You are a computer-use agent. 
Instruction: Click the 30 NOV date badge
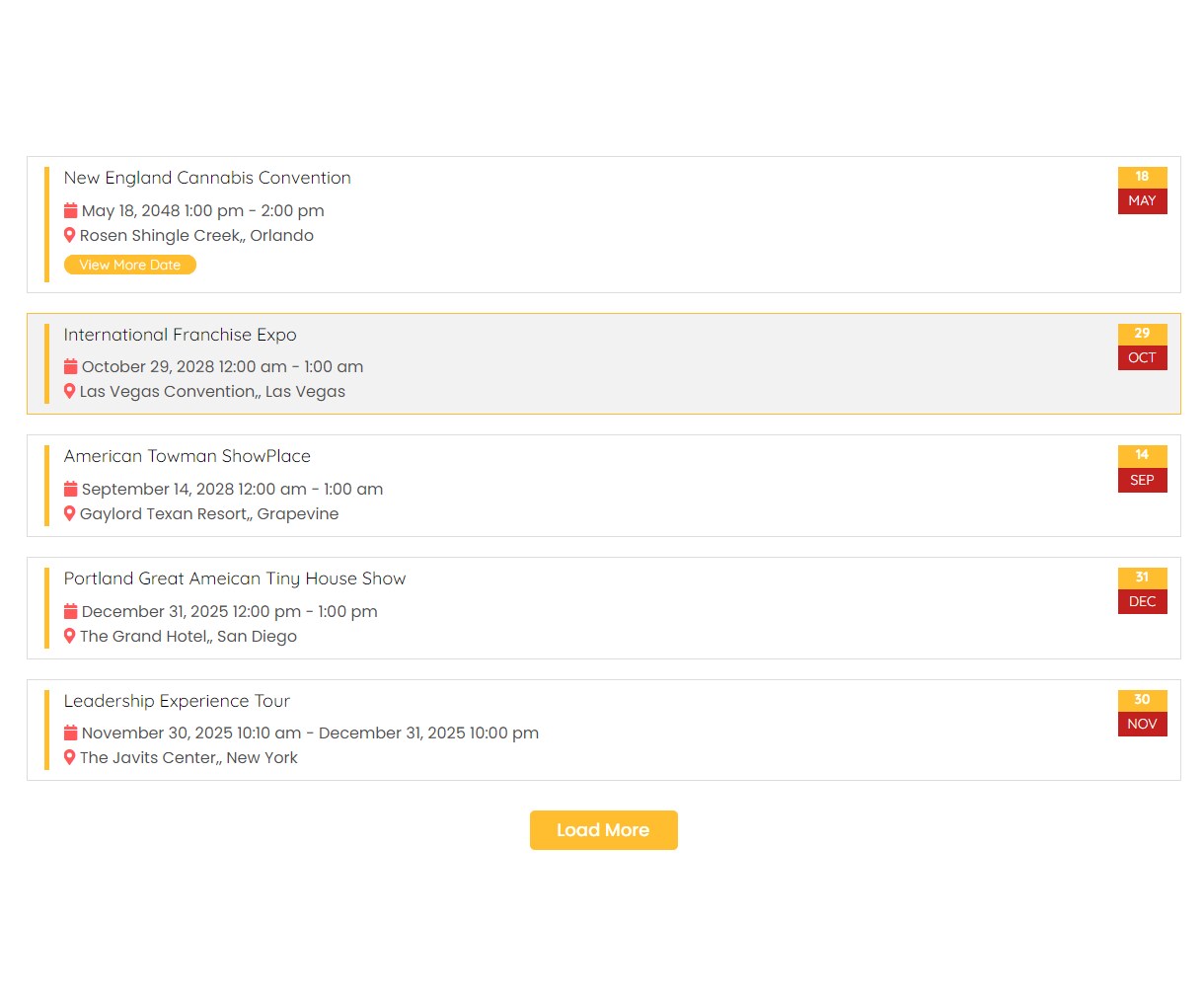click(x=1143, y=713)
